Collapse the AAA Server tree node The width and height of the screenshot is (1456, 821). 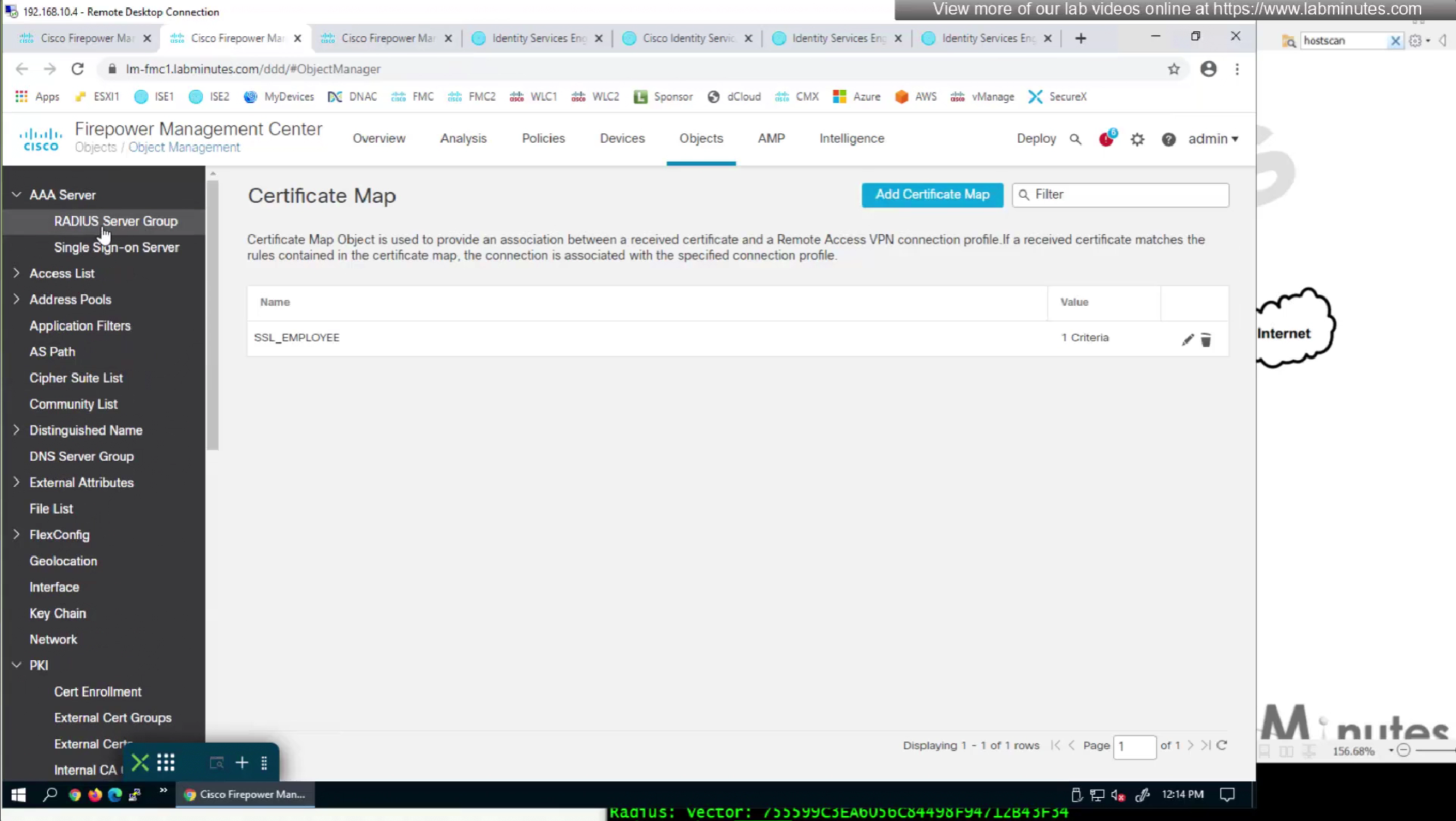17,195
